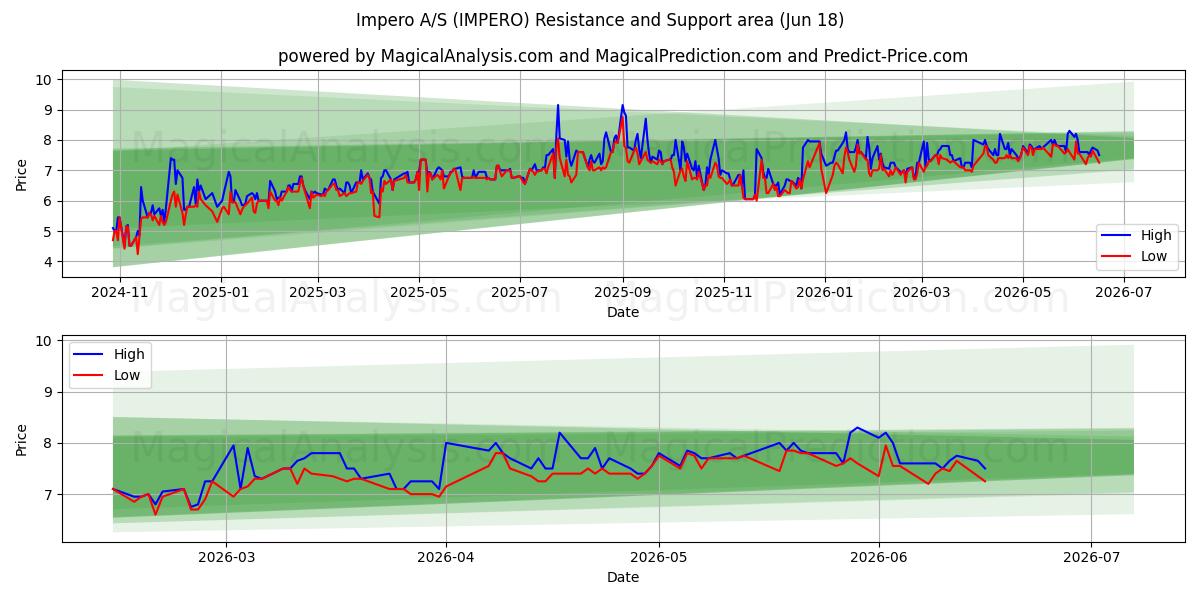The width and height of the screenshot is (1200, 600).
Task: Click the '2026-03' x-axis label on top chart
Action: (922, 294)
